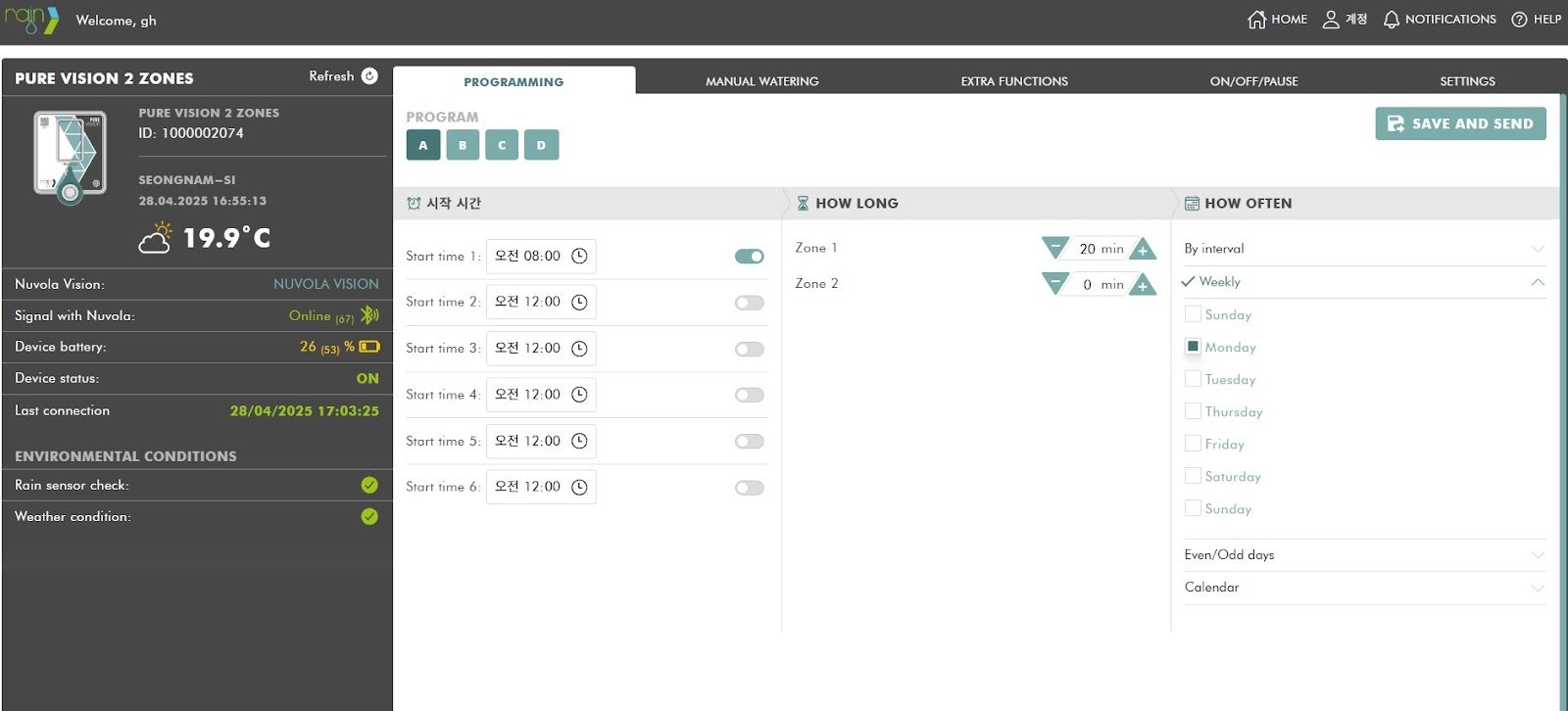Click the Pure Vision device thumbnail image
The image size is (1568, 711).
point(70,158)
